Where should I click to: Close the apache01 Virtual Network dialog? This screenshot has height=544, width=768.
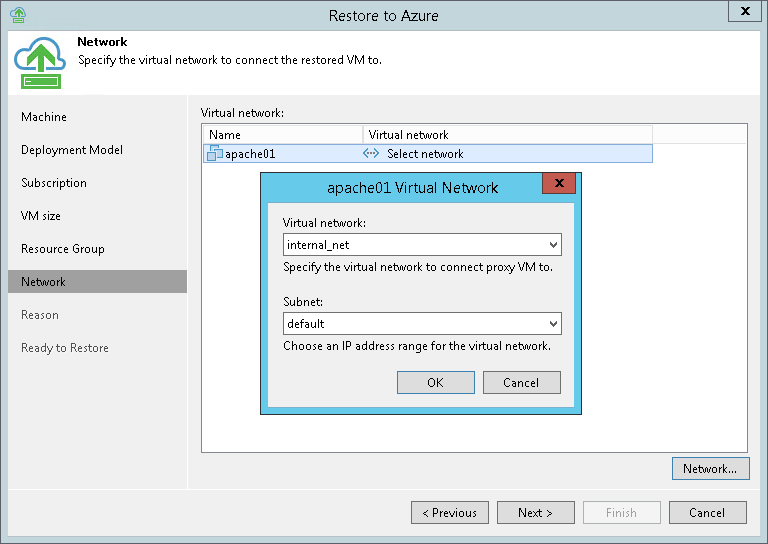click(559, 184)
